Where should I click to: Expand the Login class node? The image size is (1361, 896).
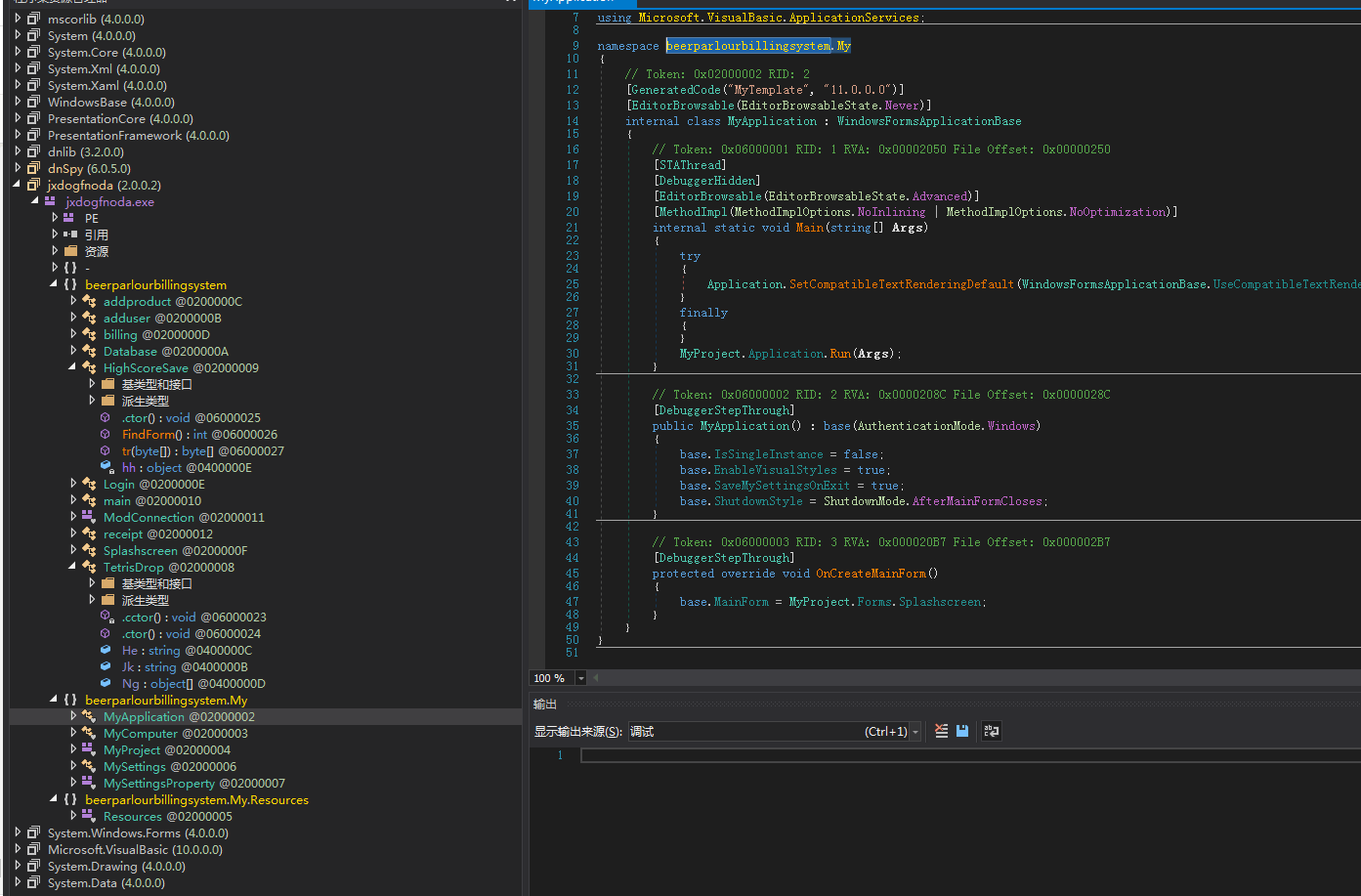[73, 484]
